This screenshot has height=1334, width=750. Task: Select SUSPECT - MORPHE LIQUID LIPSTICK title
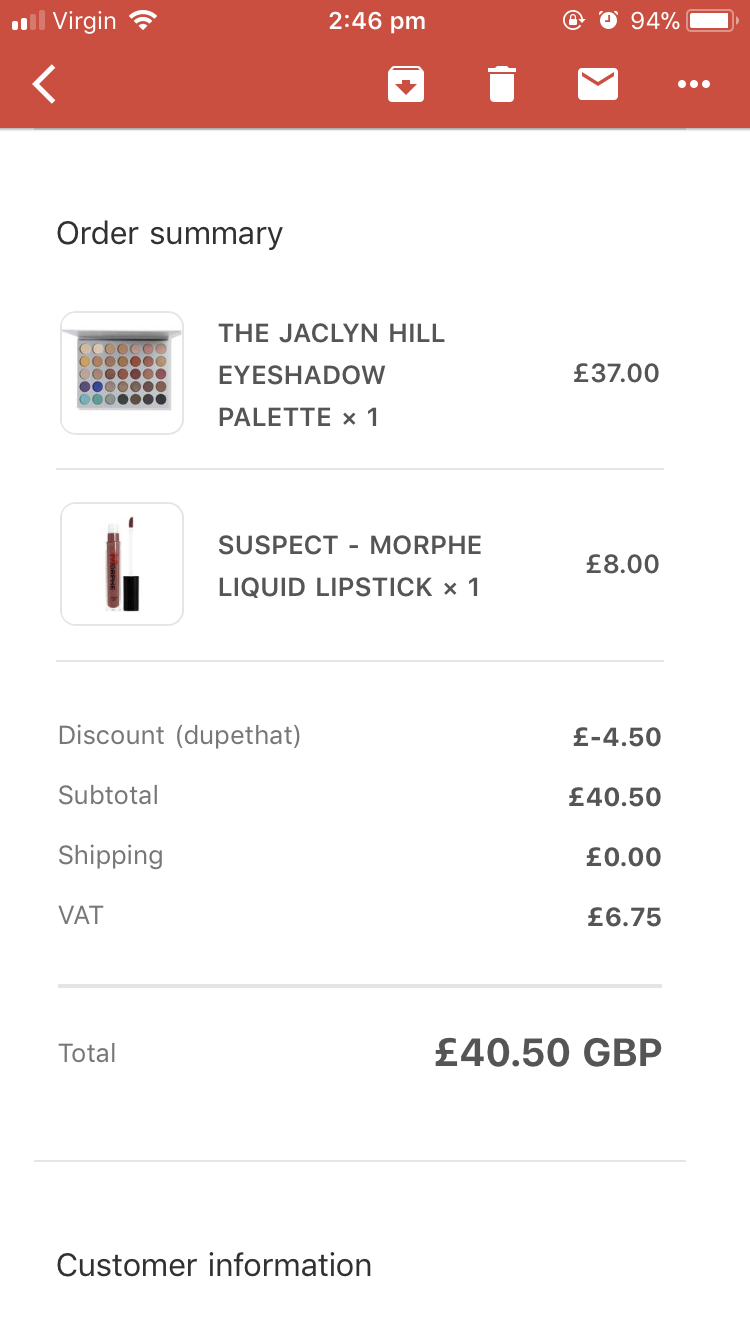tap(350, 566)
